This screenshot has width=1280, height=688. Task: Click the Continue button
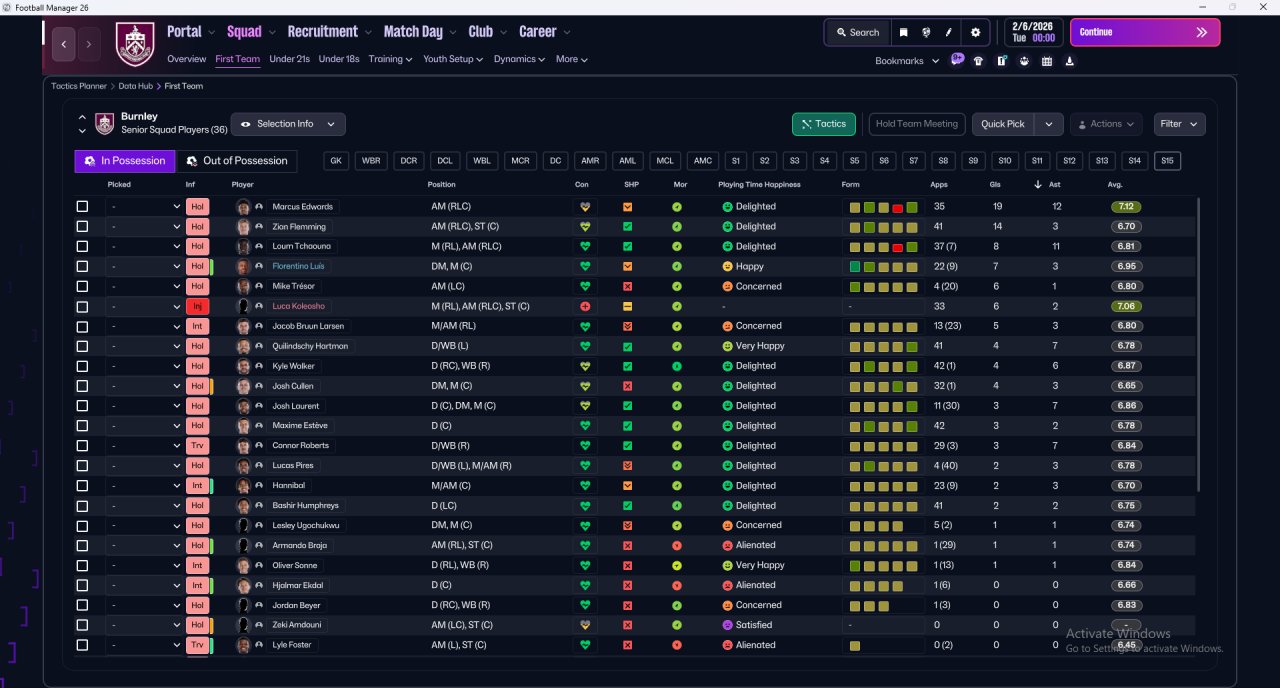(x=1145, y=32)
